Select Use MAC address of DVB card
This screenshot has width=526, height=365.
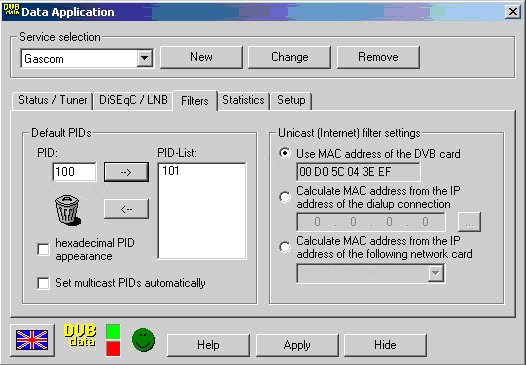pos(285,153)
